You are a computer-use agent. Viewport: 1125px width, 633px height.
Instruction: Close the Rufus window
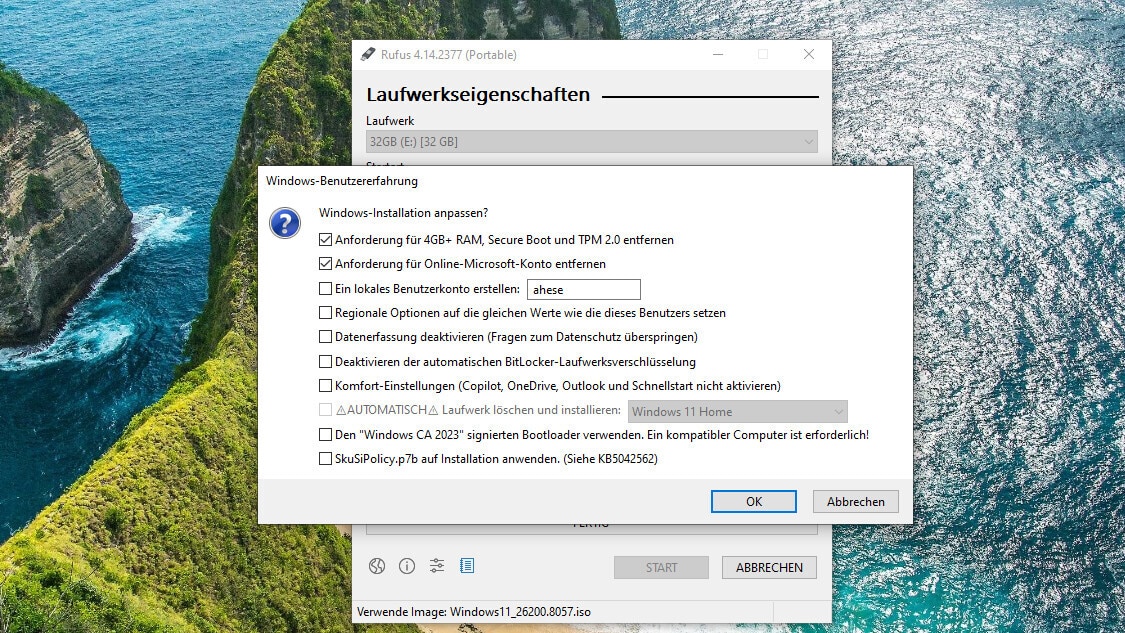point(809,55)
